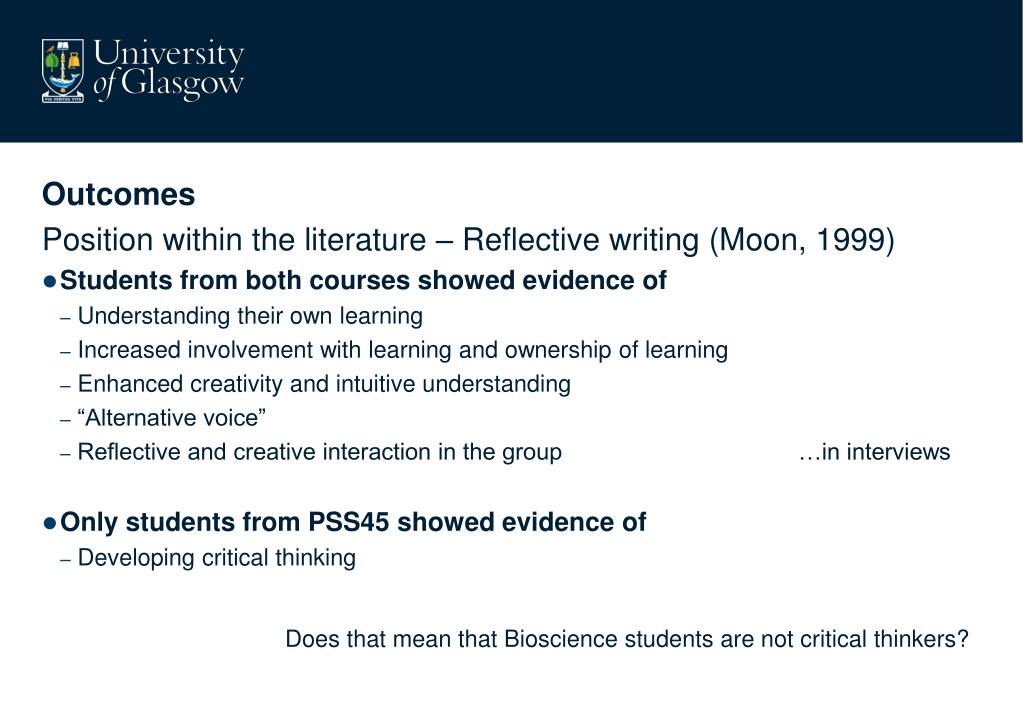1023x708 pixels.
Task: Click Enhanced creativity and intuitive understanding
Action: coord(324,384)
